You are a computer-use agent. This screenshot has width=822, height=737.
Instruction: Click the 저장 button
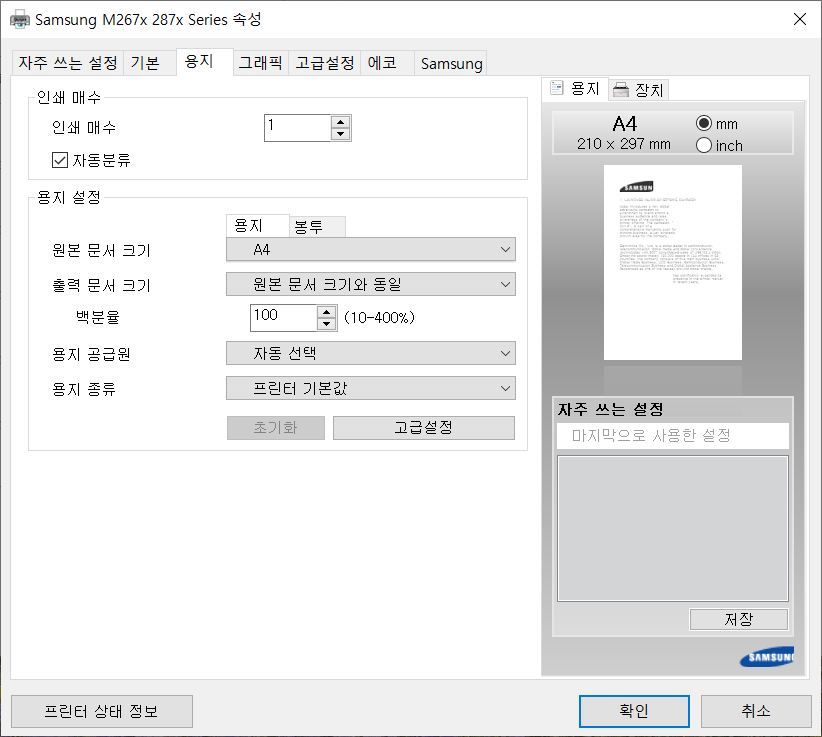(x=739, y=620)
